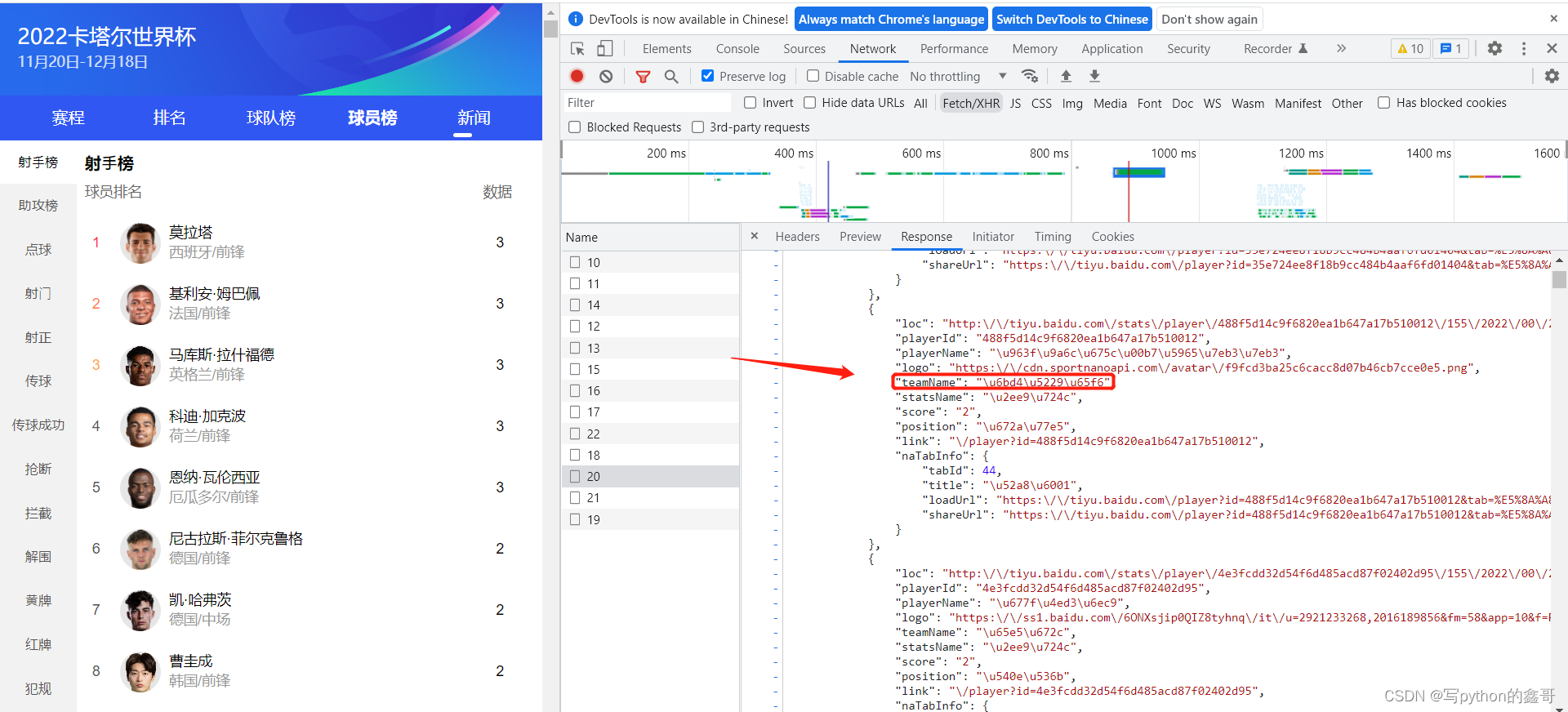Image resolution: width=1568 pixels, height=712 pixels.
Task: Open the Performance tab
Action: pyautogui.click(x=954, y=49)
